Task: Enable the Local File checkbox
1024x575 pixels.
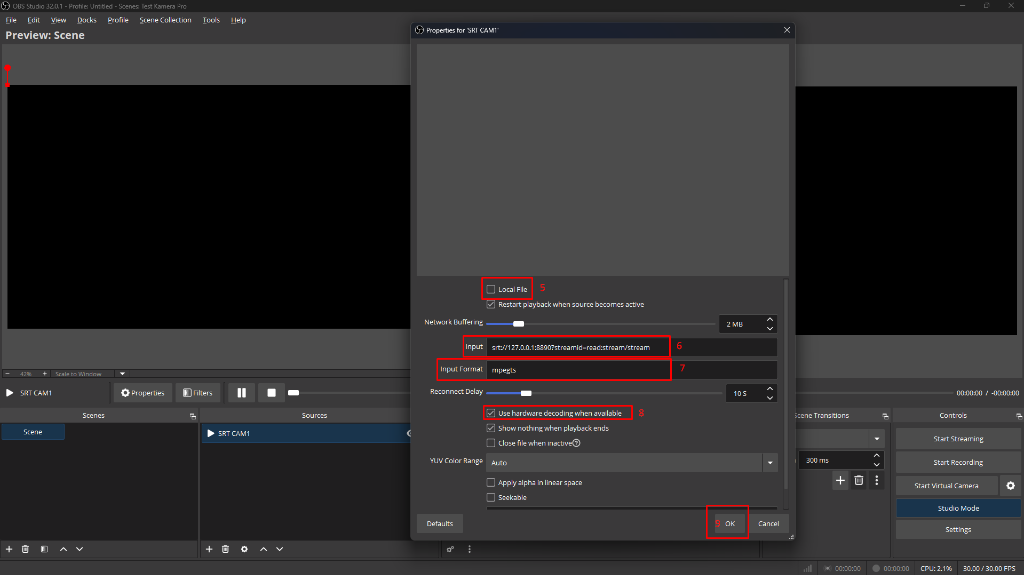Action: tap(491, 289)
